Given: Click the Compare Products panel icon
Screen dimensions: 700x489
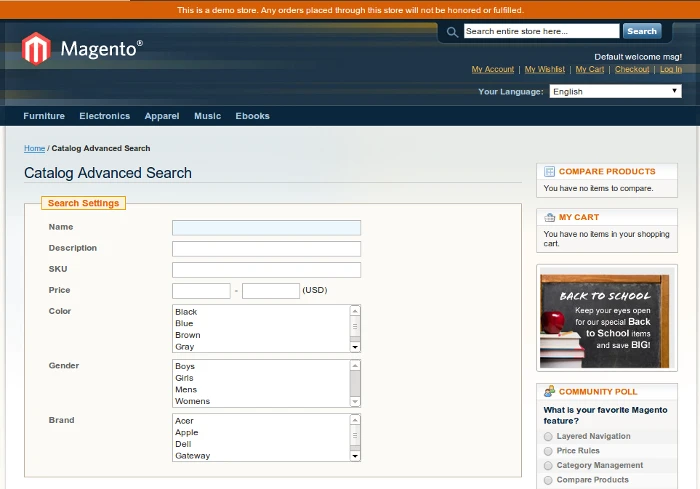Looking at the screenshot, I should pyautogui.click(x=549, y=171).
